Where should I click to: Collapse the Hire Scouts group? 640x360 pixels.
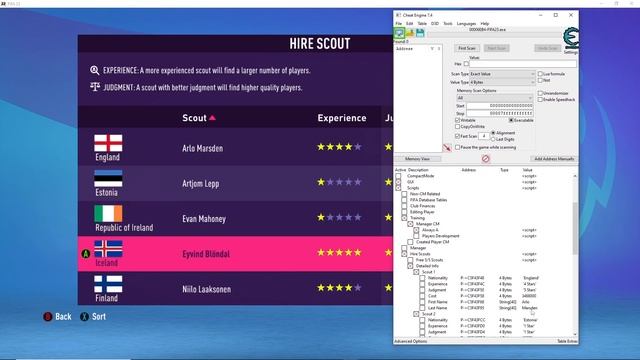(x=404, y=254)
